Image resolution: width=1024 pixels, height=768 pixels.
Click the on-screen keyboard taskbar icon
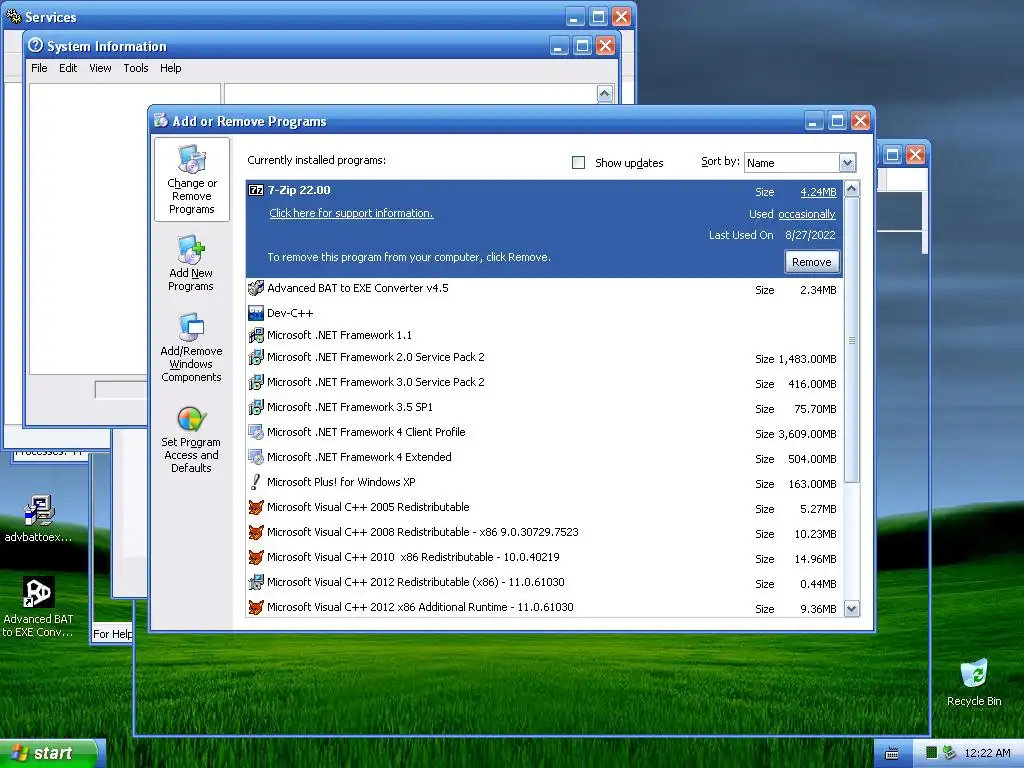pyautogui.click(x=892, y=753)
